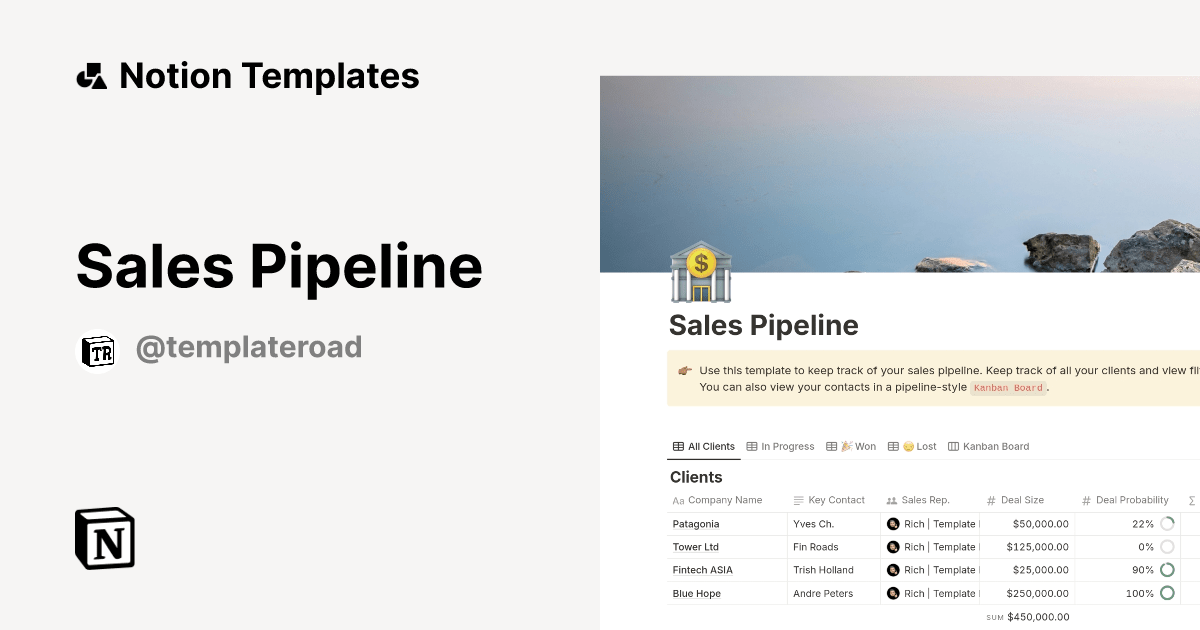Open the Blue Hope company row

coord(697,594)
